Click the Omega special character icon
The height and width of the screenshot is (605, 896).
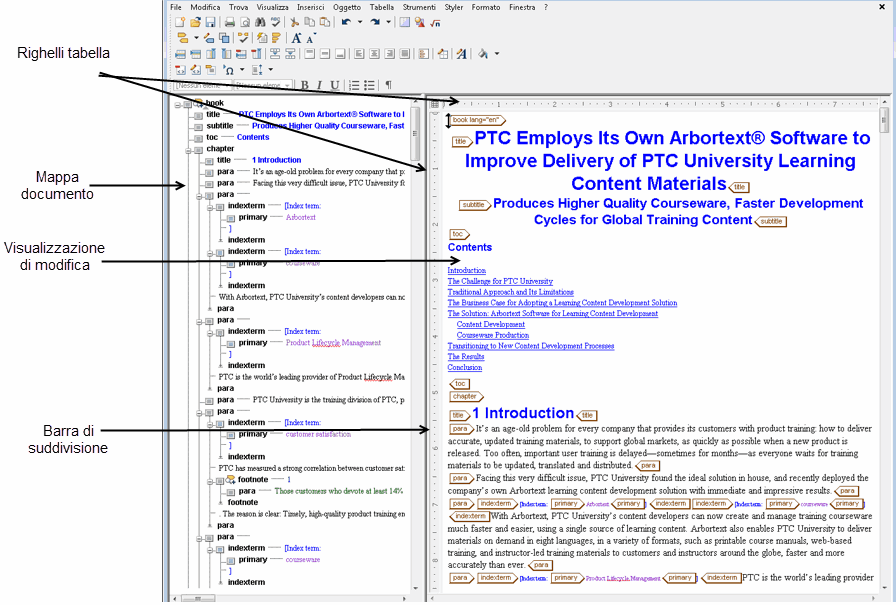pyautogui.click(x=229, y=70)
